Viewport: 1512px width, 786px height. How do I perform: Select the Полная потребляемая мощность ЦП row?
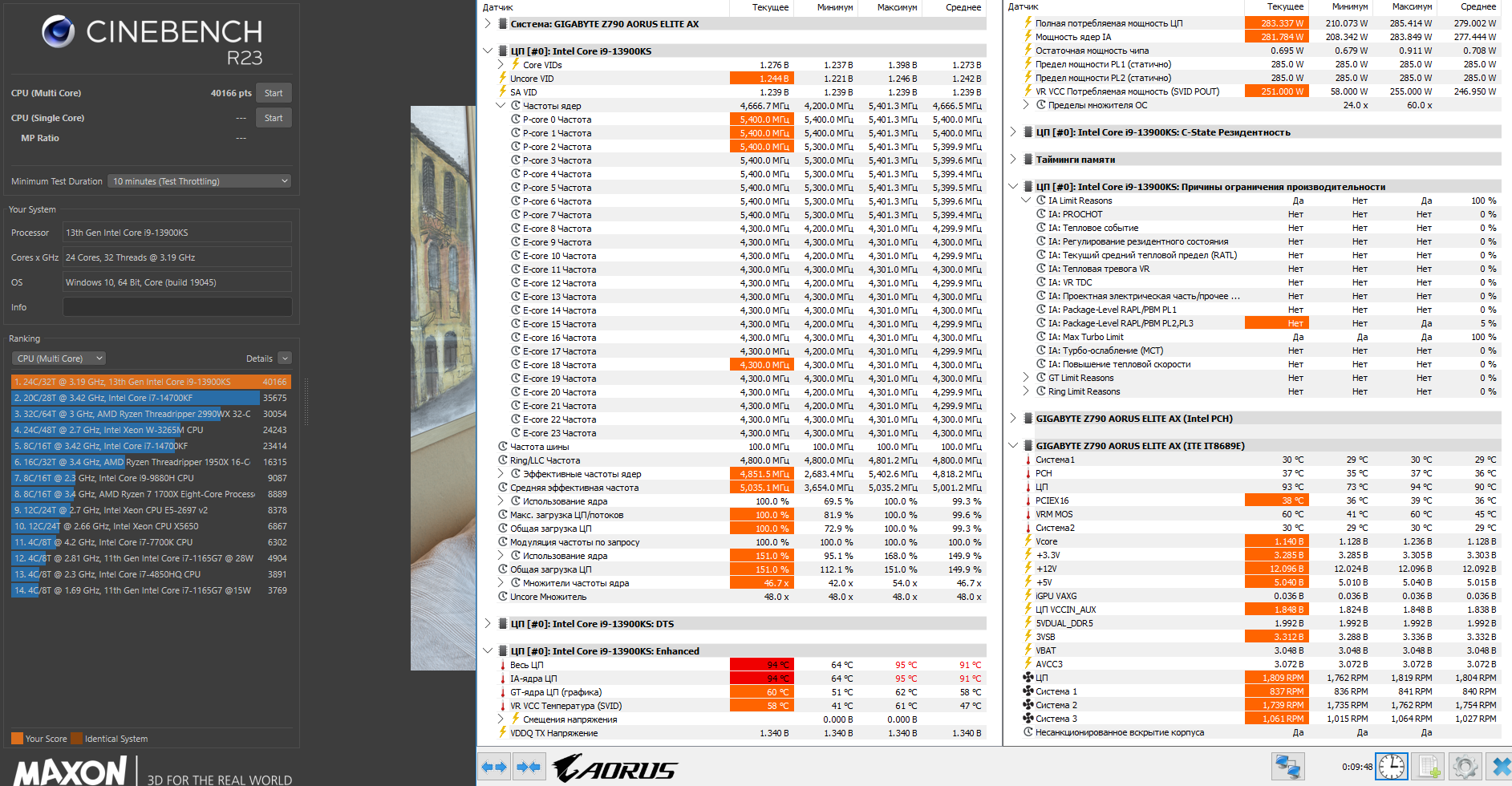click(1260, 23)
